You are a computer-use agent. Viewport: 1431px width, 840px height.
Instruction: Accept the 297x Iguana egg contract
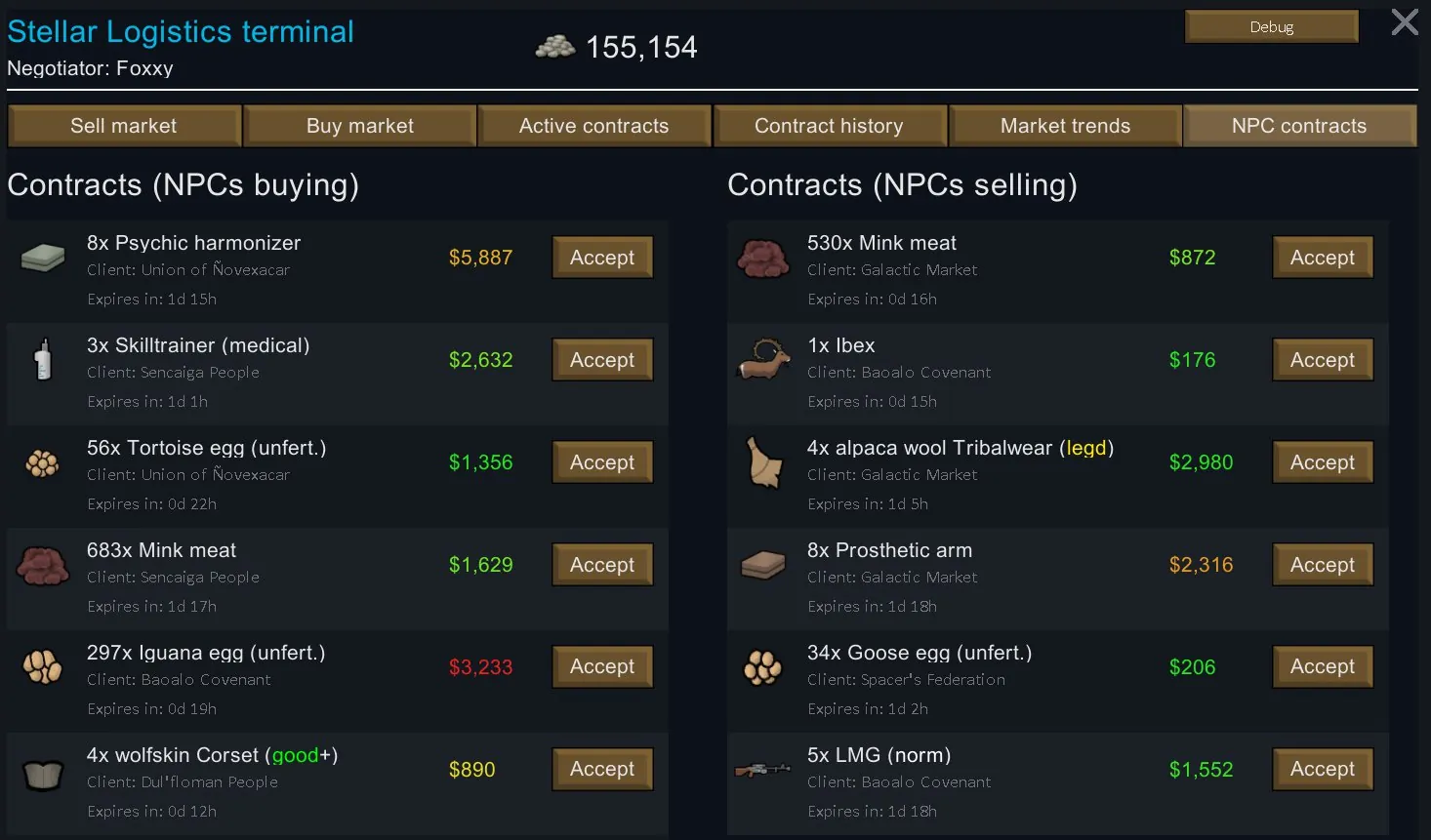(602, 666)
